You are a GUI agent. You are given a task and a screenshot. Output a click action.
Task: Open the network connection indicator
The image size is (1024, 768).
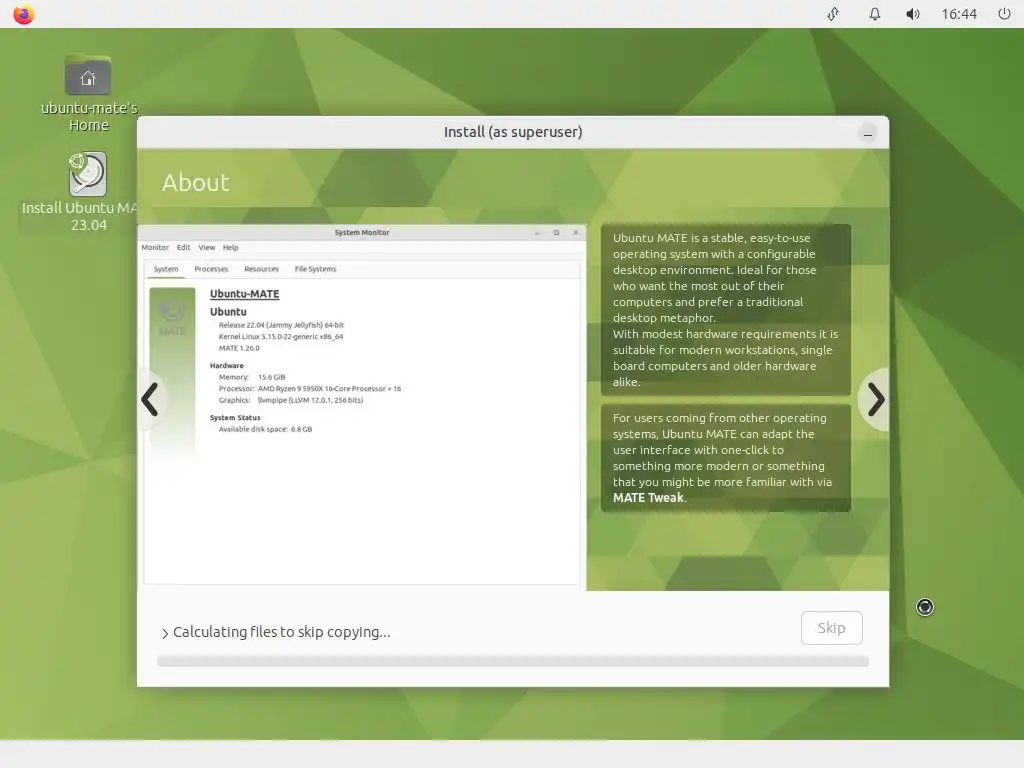833,14
